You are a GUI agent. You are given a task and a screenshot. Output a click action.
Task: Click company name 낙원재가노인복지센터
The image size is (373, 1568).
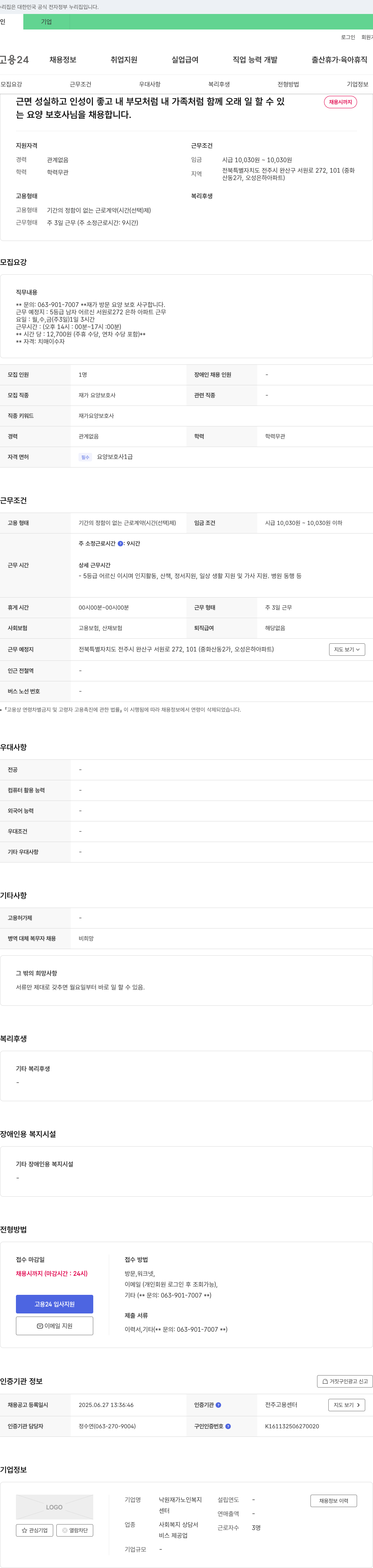pos(180,1505)
